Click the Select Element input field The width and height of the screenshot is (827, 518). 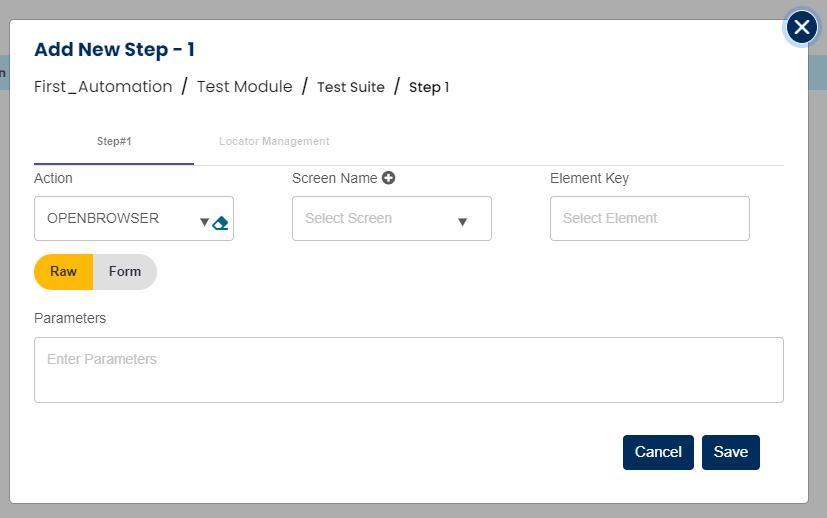[649, 218]
